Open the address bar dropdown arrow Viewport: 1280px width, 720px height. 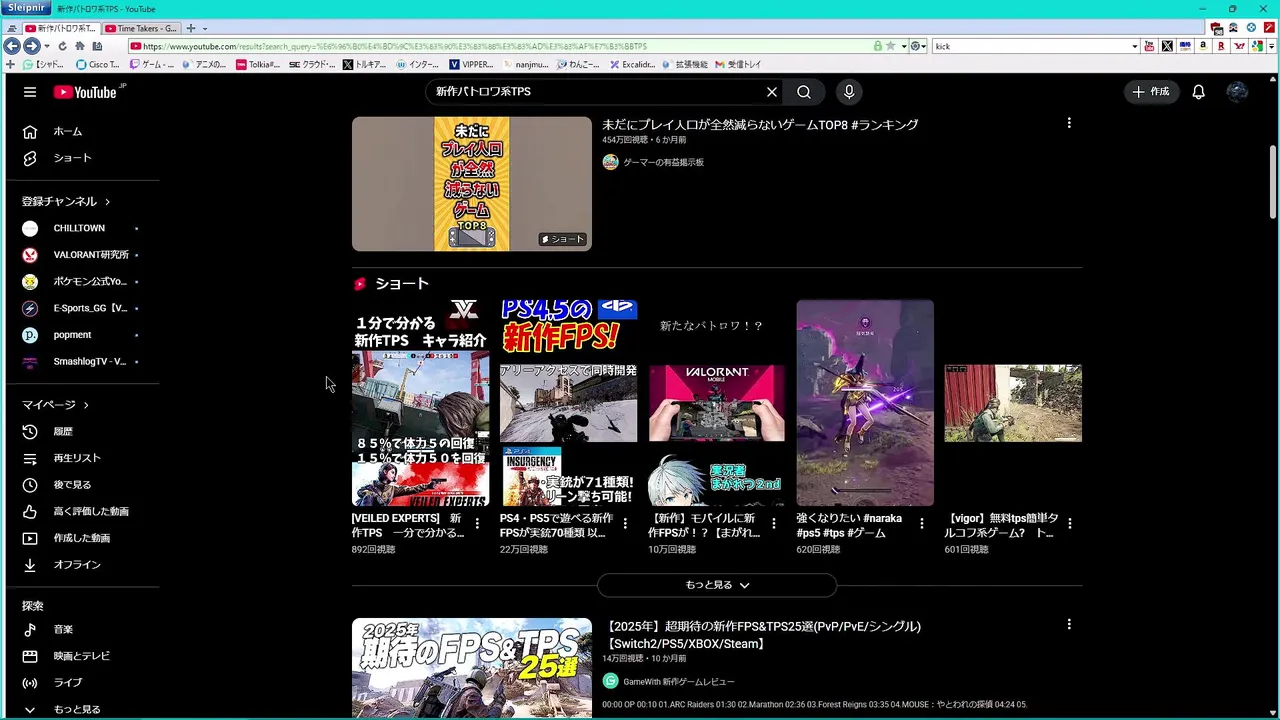coord(903,46)
